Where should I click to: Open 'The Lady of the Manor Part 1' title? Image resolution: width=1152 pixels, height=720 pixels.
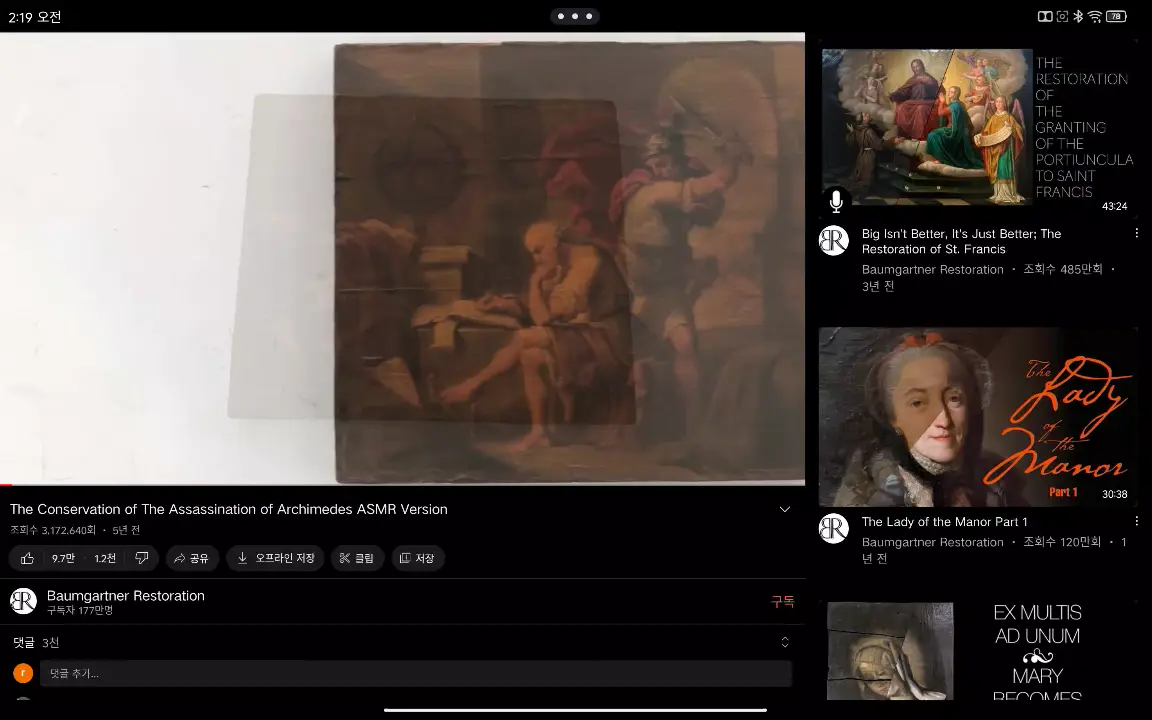(944, 522)
